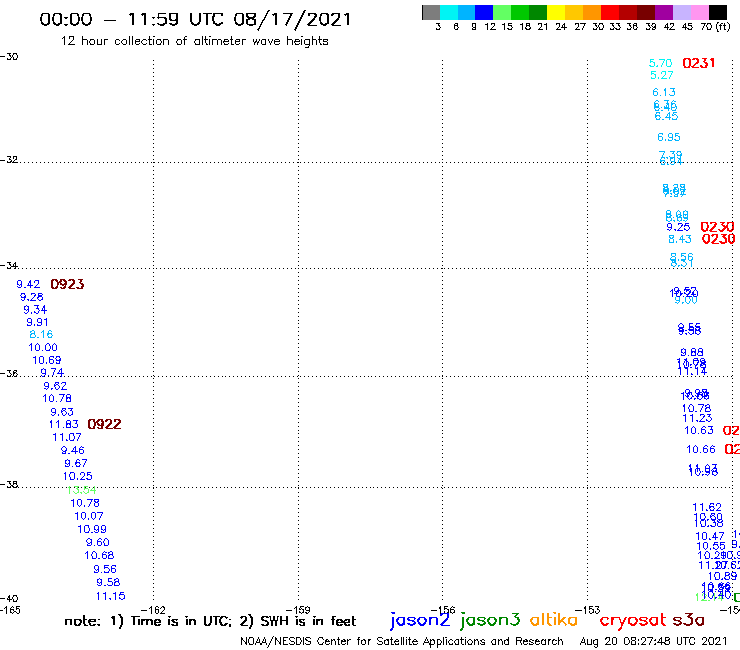Click the longitude axis label '-159'
The height and width of the screenshot is (650, 740).
(298, 610)
